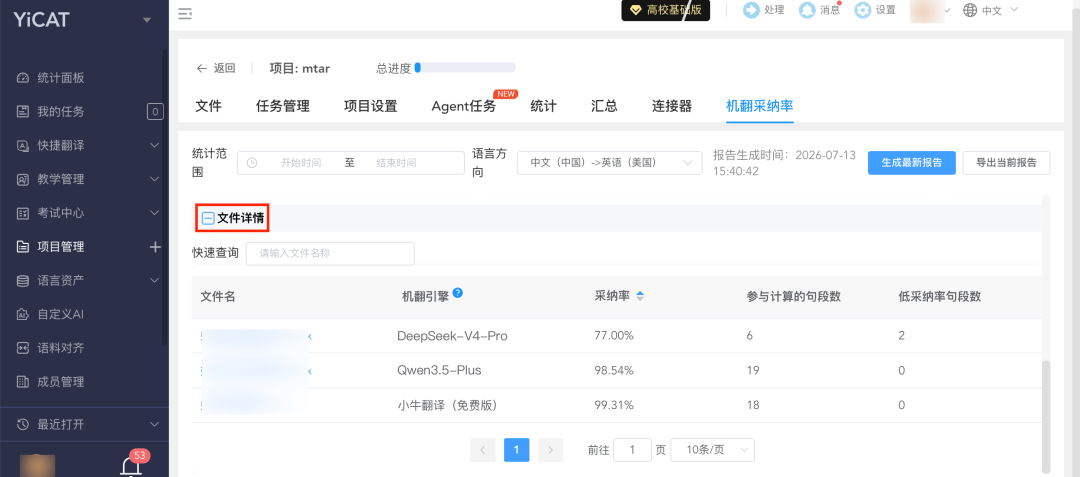
Task: Click the 总进度 progress bar
Action: click(x=465, y=67)
